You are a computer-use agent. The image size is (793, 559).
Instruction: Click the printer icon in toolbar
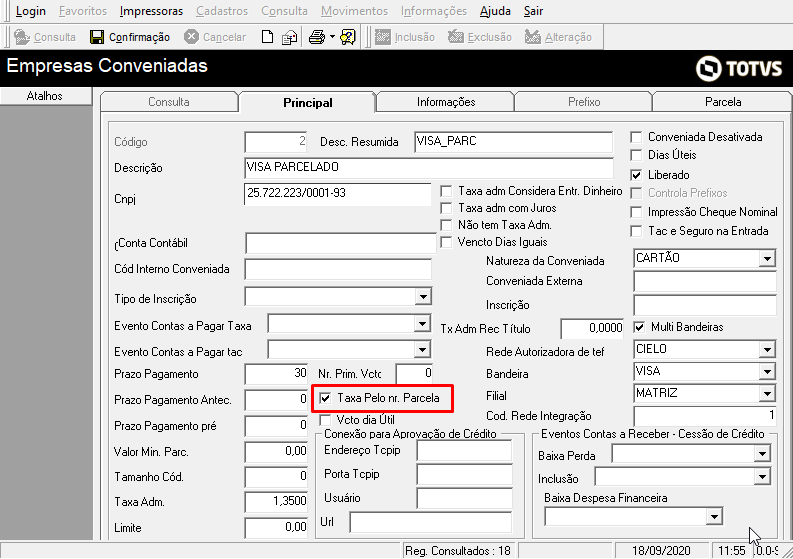317,37
